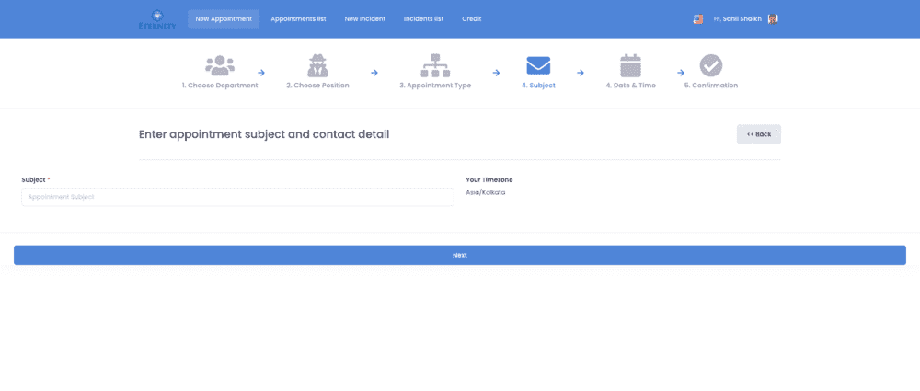
Task: Select the Choose Position step icon
Action: coord(317,65)
